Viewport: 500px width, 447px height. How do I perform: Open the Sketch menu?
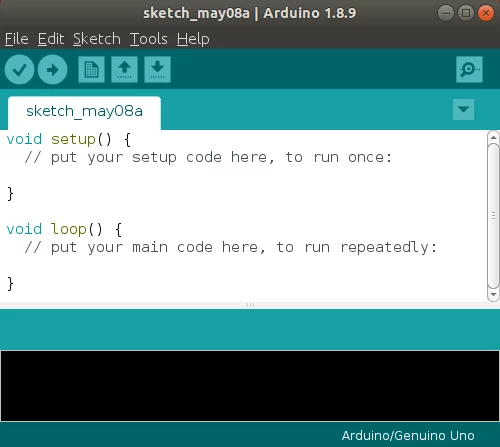(x=97, y=39)
